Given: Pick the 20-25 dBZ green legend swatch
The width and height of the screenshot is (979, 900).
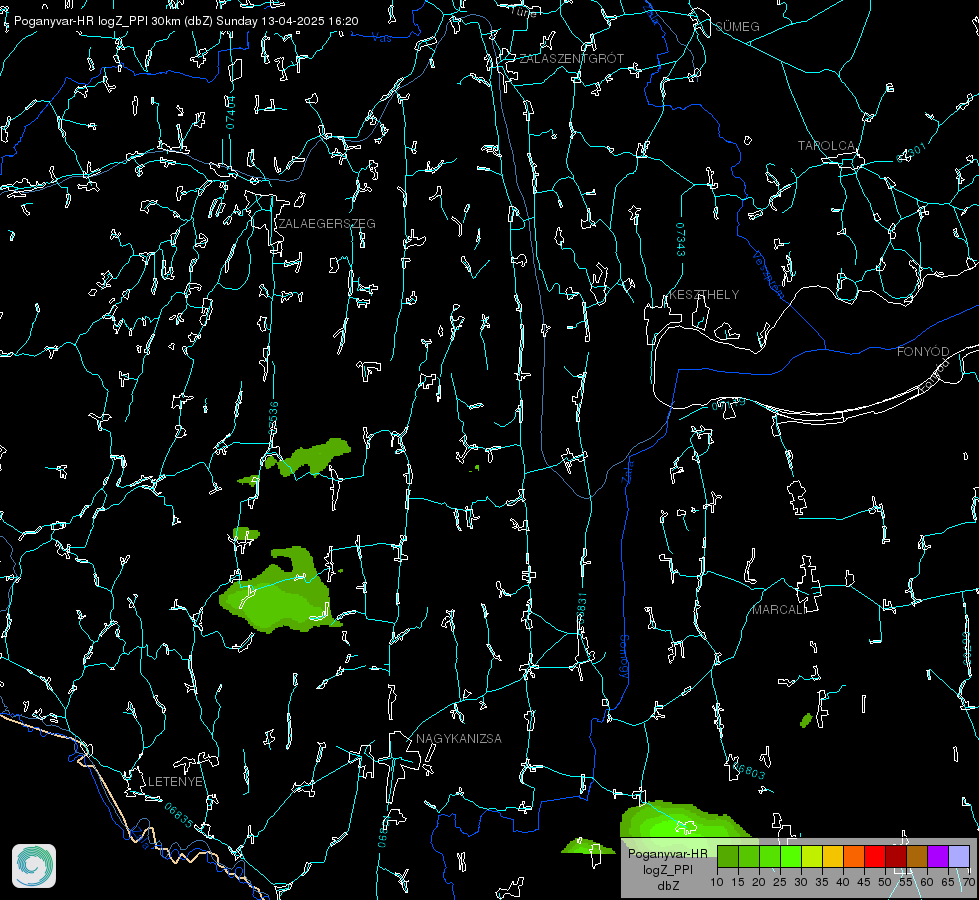Looking at the screenshot, I should 770,856.
